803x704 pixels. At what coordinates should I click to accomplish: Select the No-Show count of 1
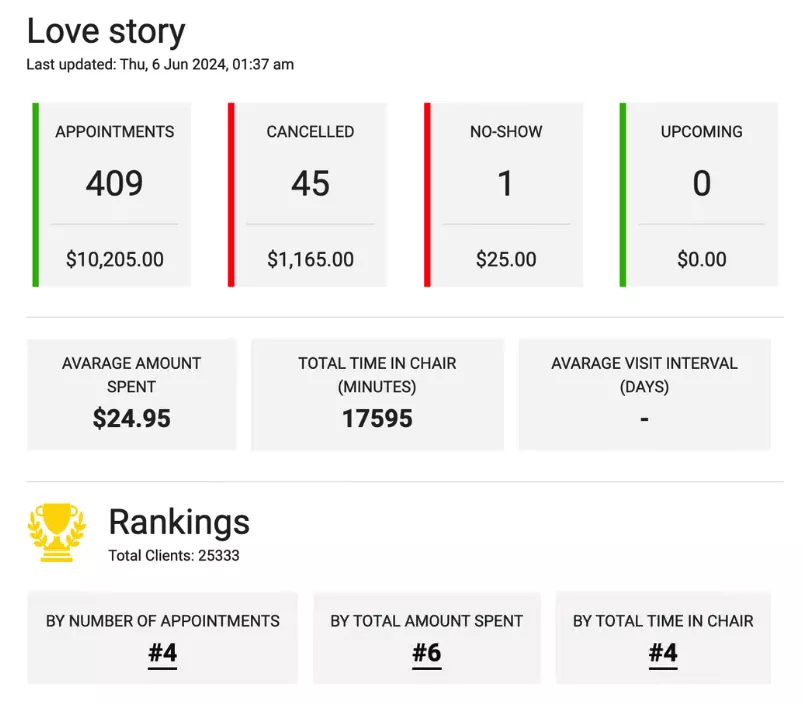coord(505,184)
